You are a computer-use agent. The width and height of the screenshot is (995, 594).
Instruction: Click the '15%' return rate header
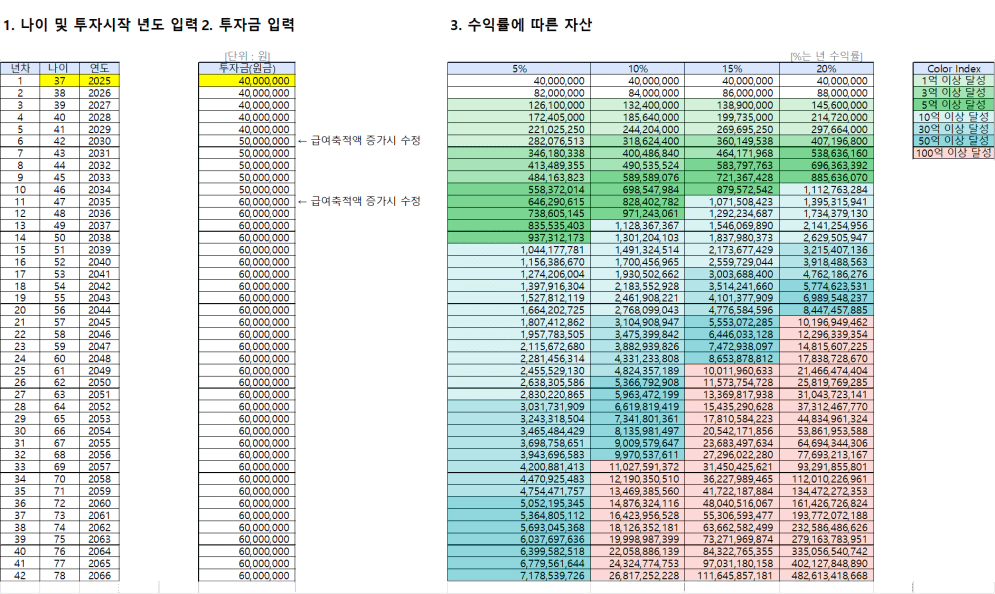pyautogui.click(x=732, y=69)
